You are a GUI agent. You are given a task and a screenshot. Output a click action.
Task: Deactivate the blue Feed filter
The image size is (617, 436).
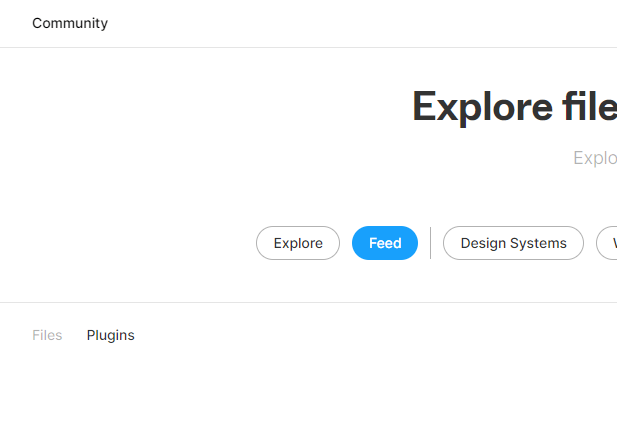click(385, 243)
